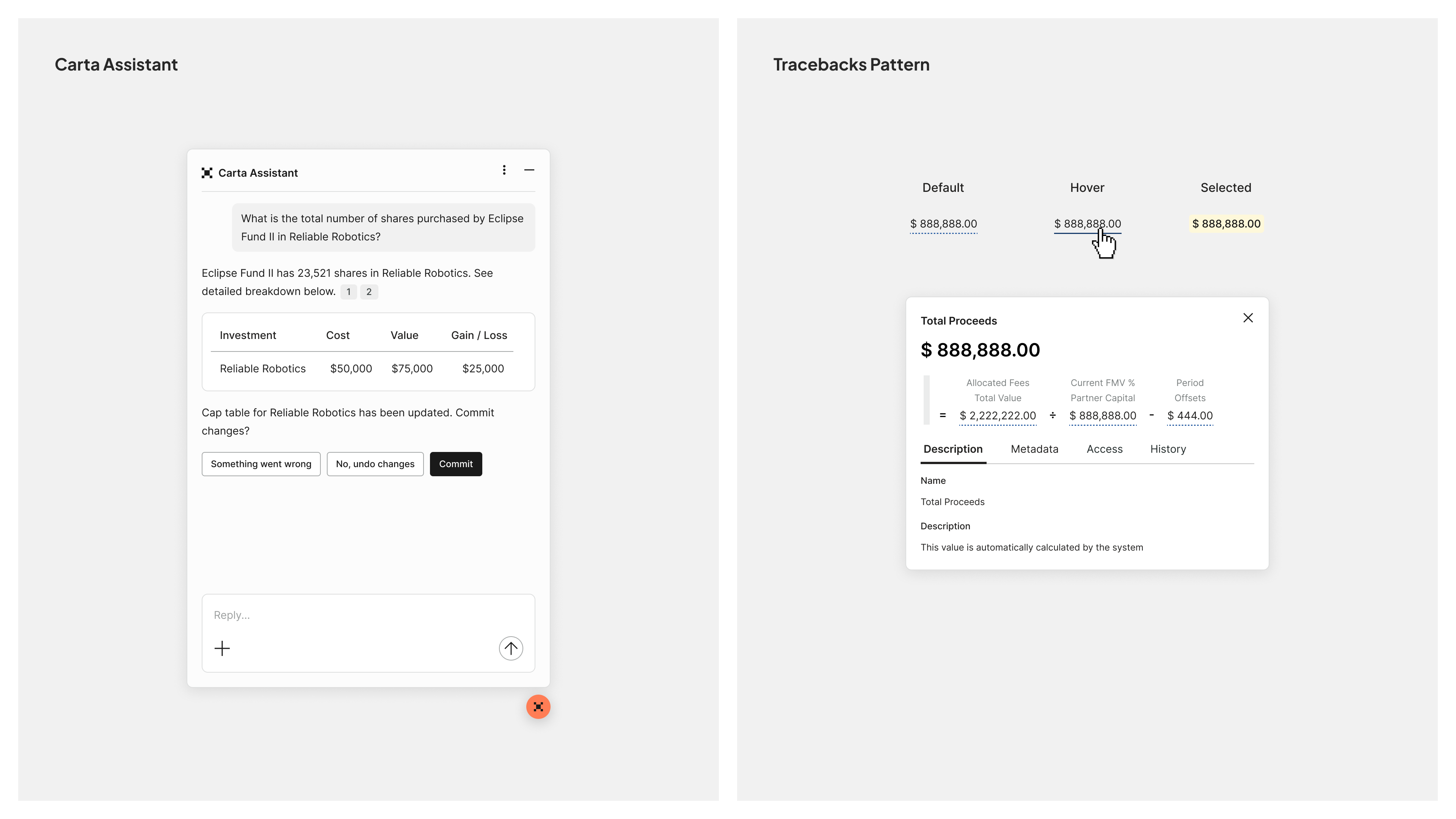1456x819 pixels.
Task: Click the Commit button
Action: click(x=455, y=464)
